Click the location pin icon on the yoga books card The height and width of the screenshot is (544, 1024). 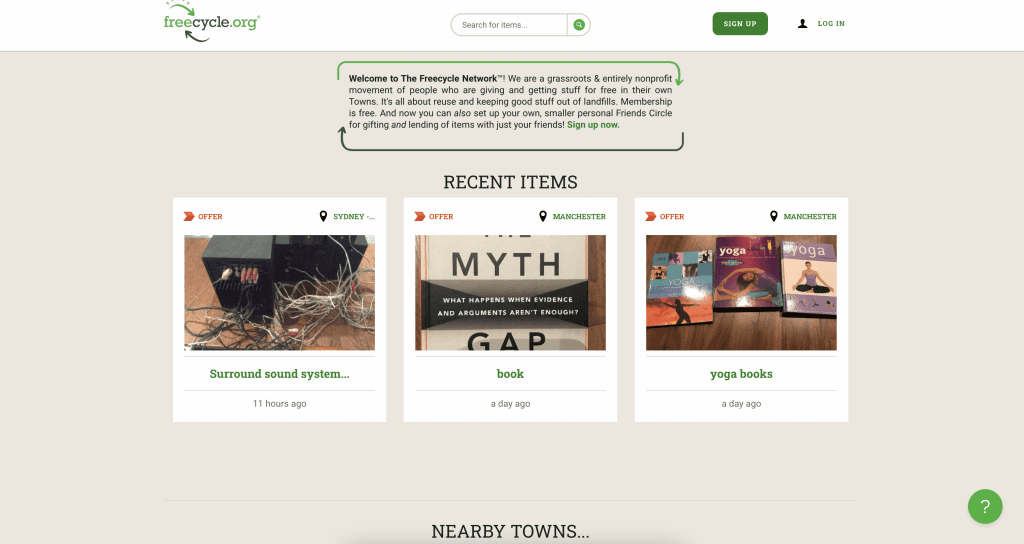pos(773,216)
